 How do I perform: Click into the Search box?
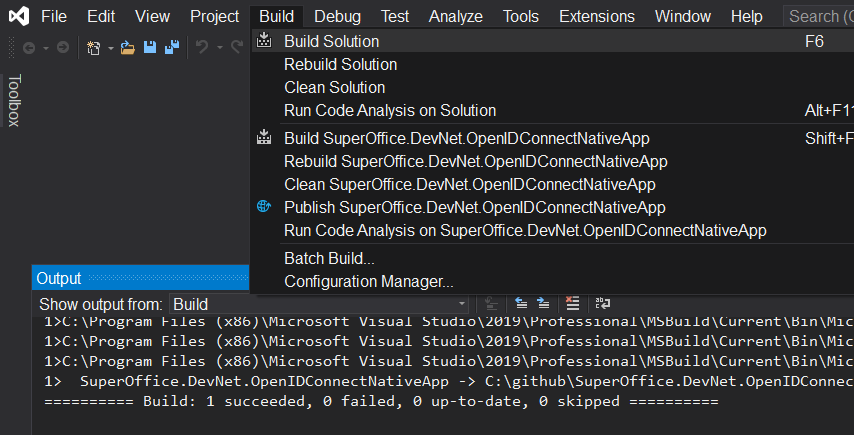click(x=819, y=16)
